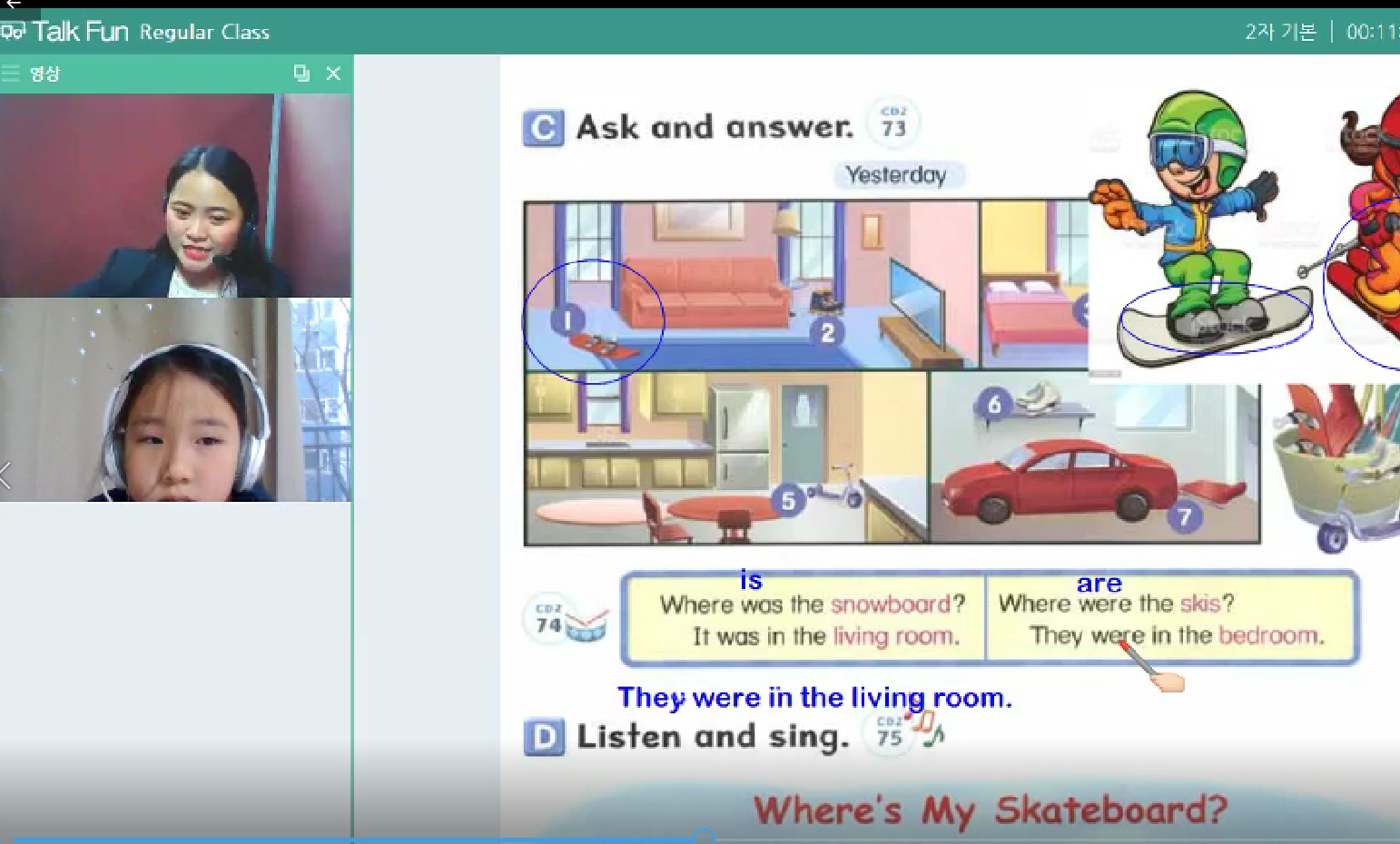Close the 영상 video panel

point(333,74)
